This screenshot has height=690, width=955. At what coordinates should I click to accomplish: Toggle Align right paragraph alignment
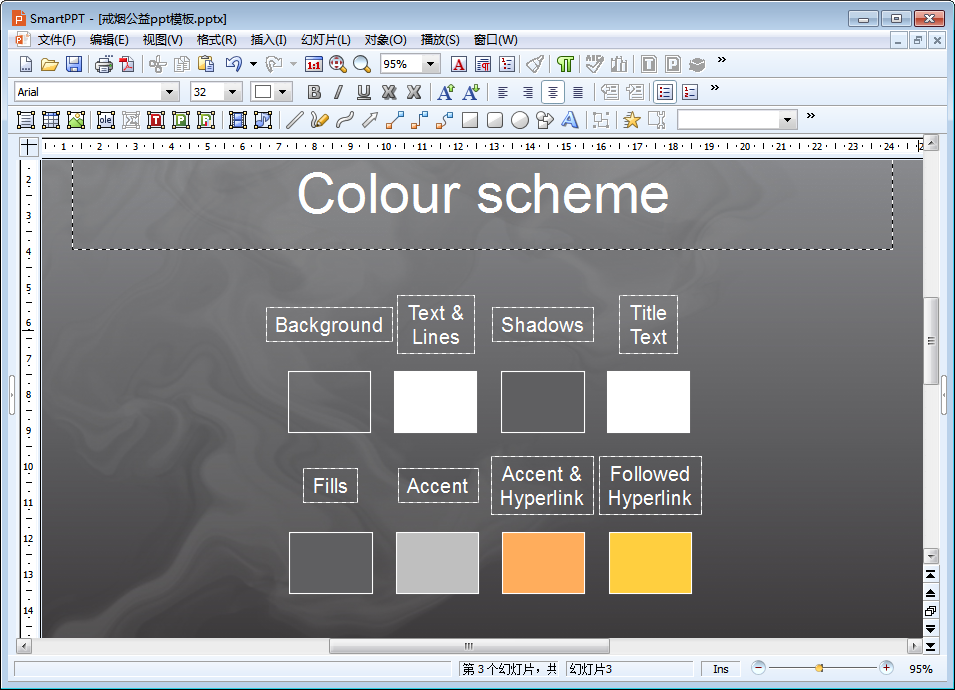point(527,92)
